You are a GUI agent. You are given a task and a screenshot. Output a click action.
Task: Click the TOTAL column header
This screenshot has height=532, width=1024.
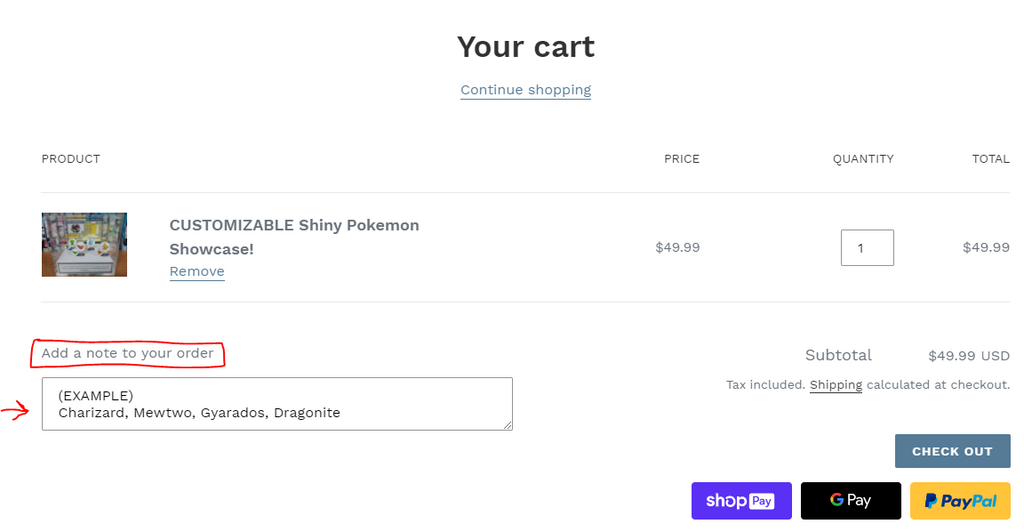[x=990, y=159]
